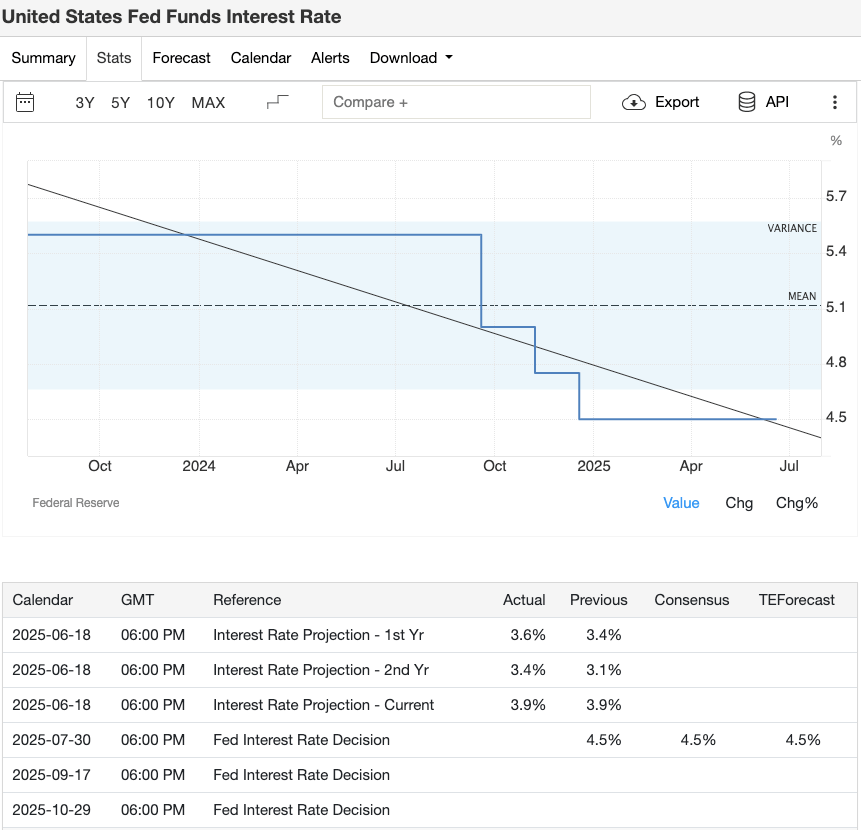Open the three-dot chart options menu
This screenshot has width=861, height=830.
835,102
